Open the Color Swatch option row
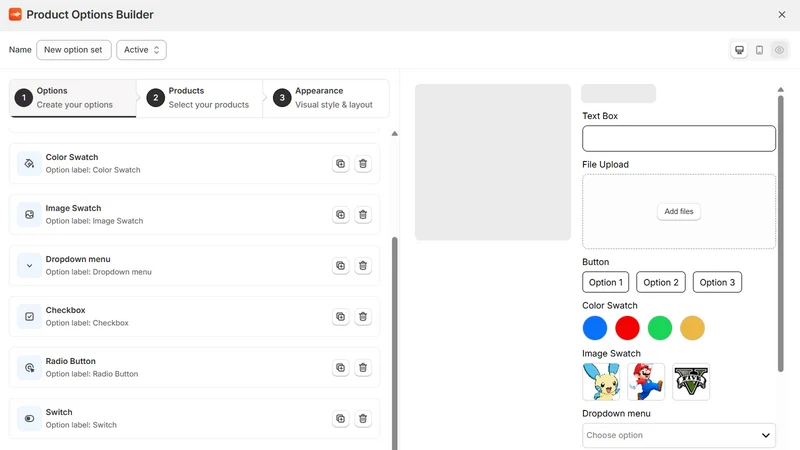This screenshot has width=800, height=450. point(194,164)
